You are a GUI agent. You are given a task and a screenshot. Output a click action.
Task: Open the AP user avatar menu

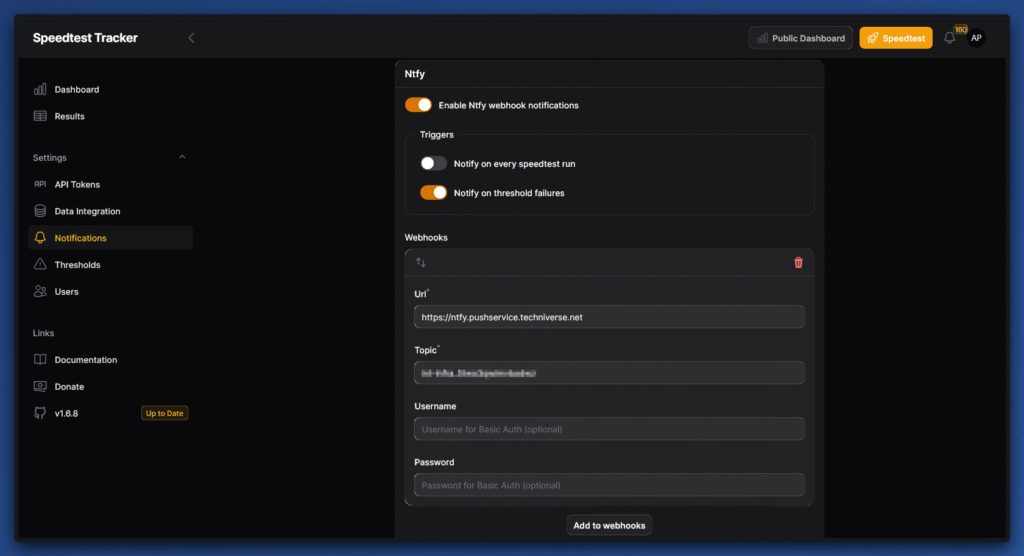point(976,38)
